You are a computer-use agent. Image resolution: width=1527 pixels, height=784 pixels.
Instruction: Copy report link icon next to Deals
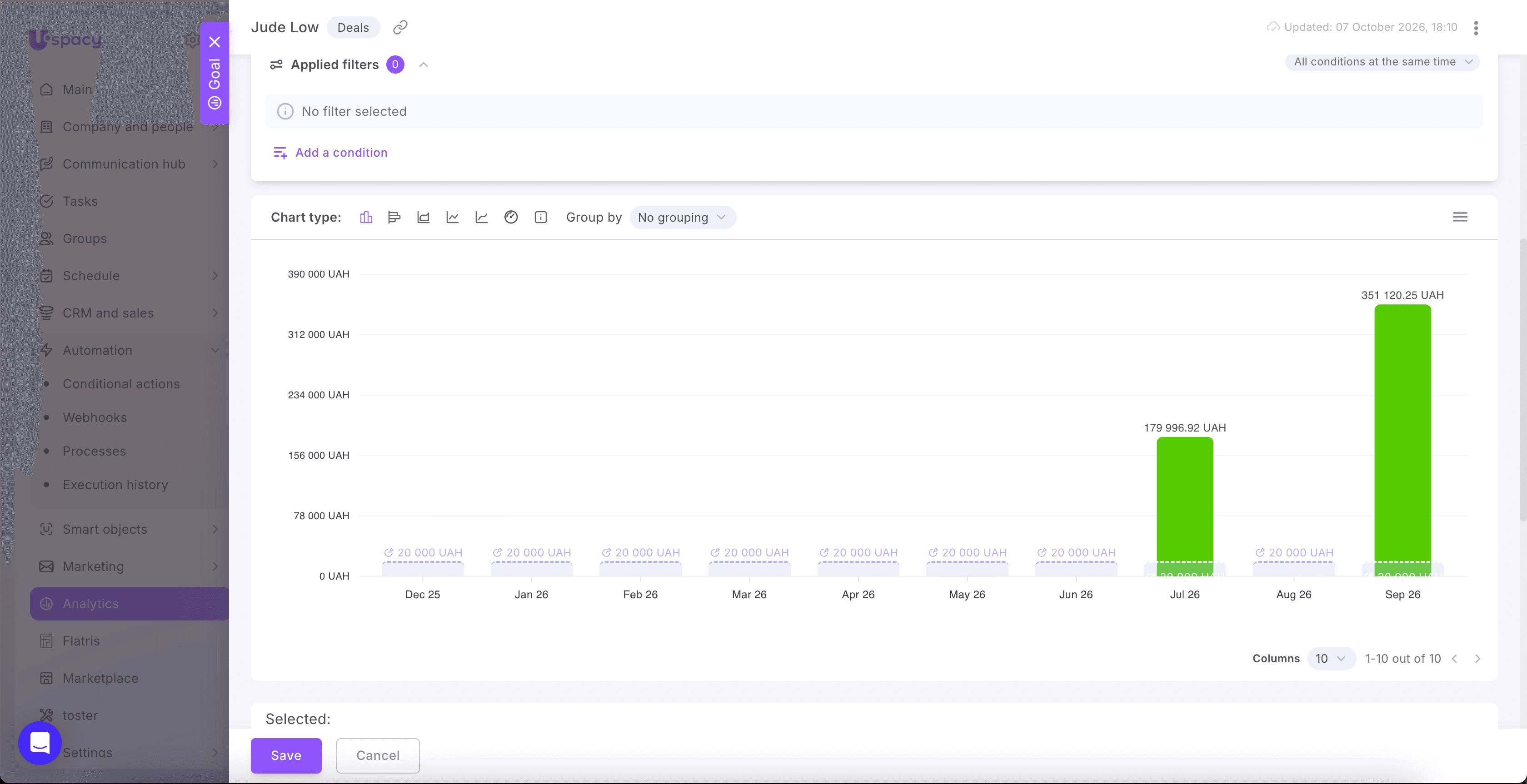pos(400,27)
